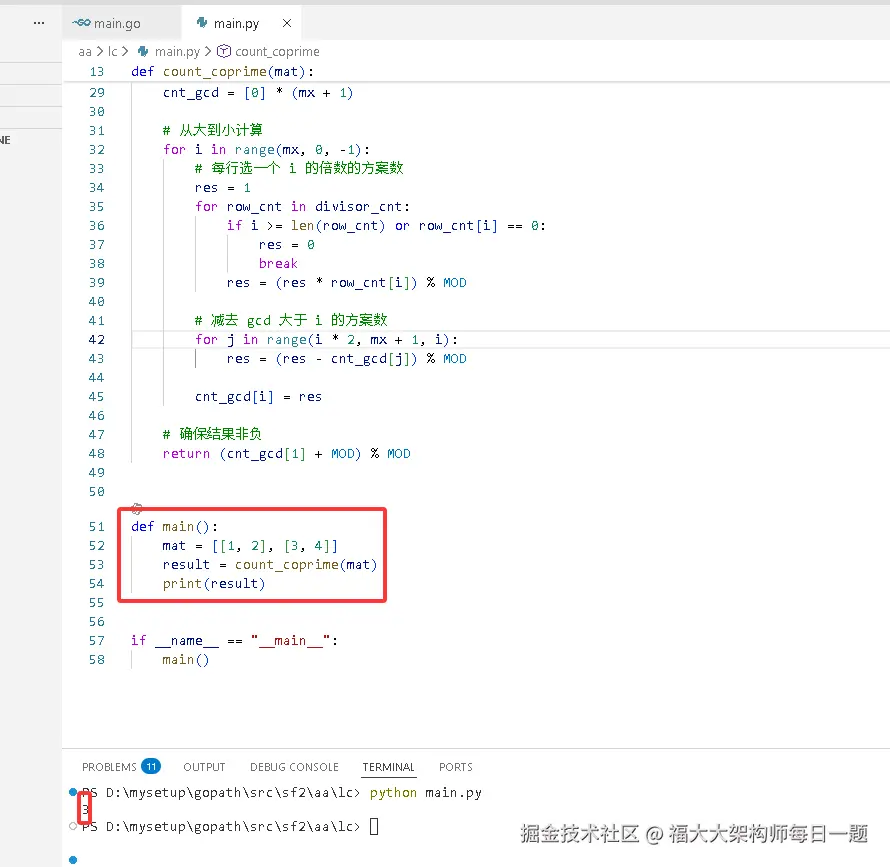Viewport: 890px width, 867px height.
Task: Click 'for j in range(i * 2, mx + 1, i):'
Action: (x=326, y=340)
